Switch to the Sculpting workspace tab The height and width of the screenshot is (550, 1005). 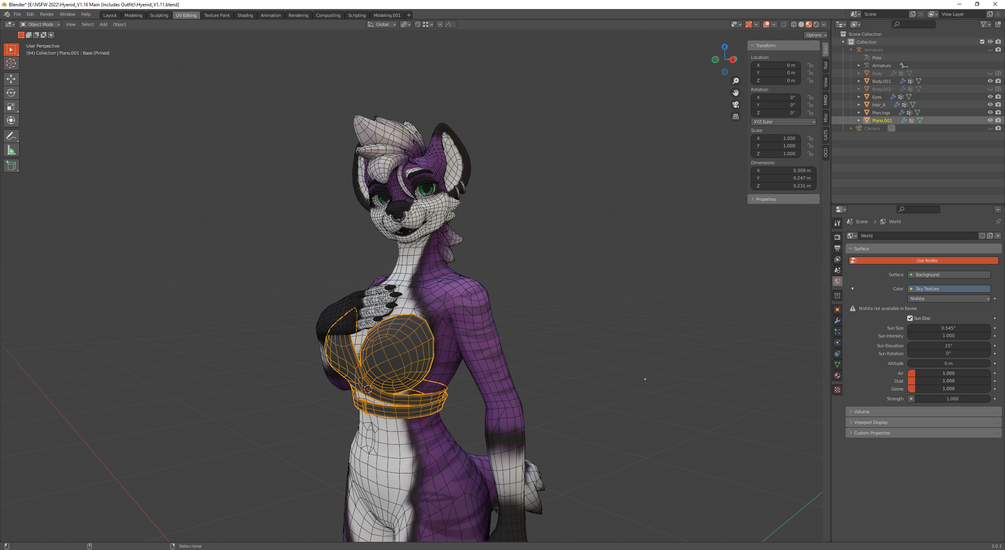pyautogui.click(x=158, y=15)
